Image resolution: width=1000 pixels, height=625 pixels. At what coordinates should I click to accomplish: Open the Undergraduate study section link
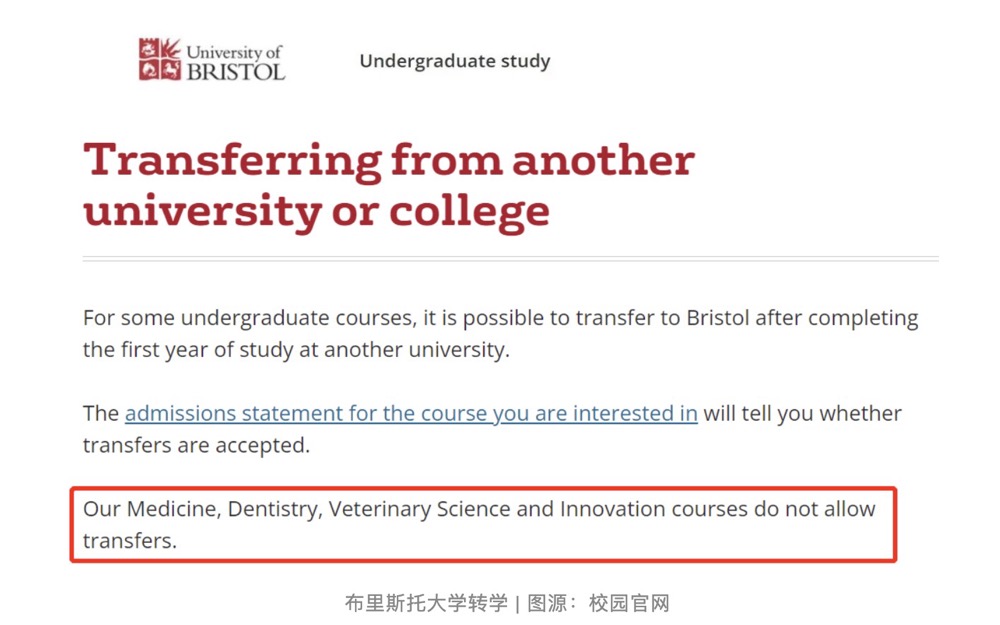455,61
